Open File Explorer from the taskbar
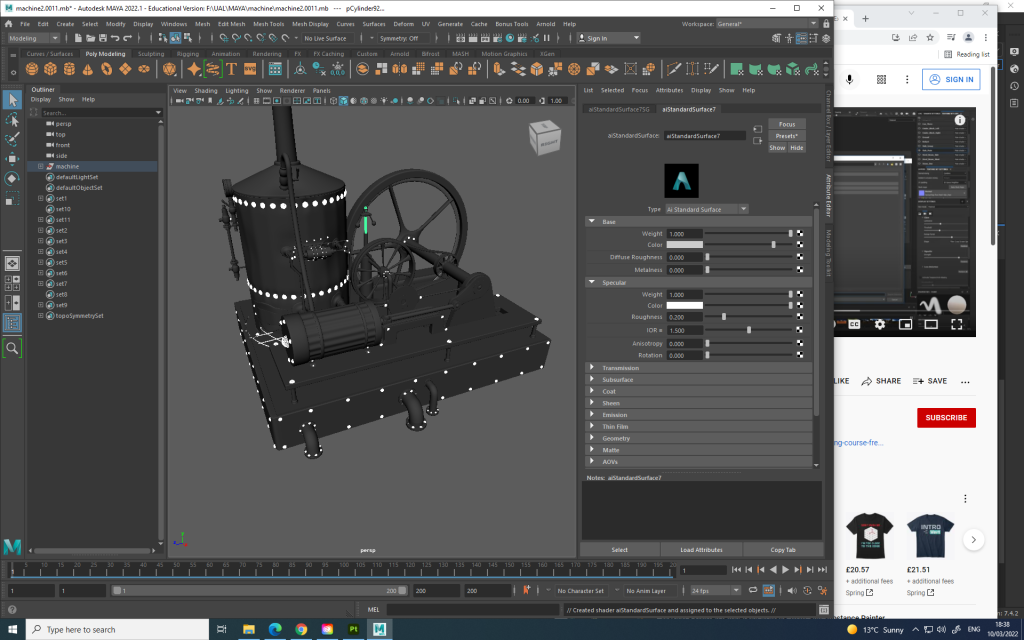Screen dimensions: 1024x640 [x=248, y=630]
